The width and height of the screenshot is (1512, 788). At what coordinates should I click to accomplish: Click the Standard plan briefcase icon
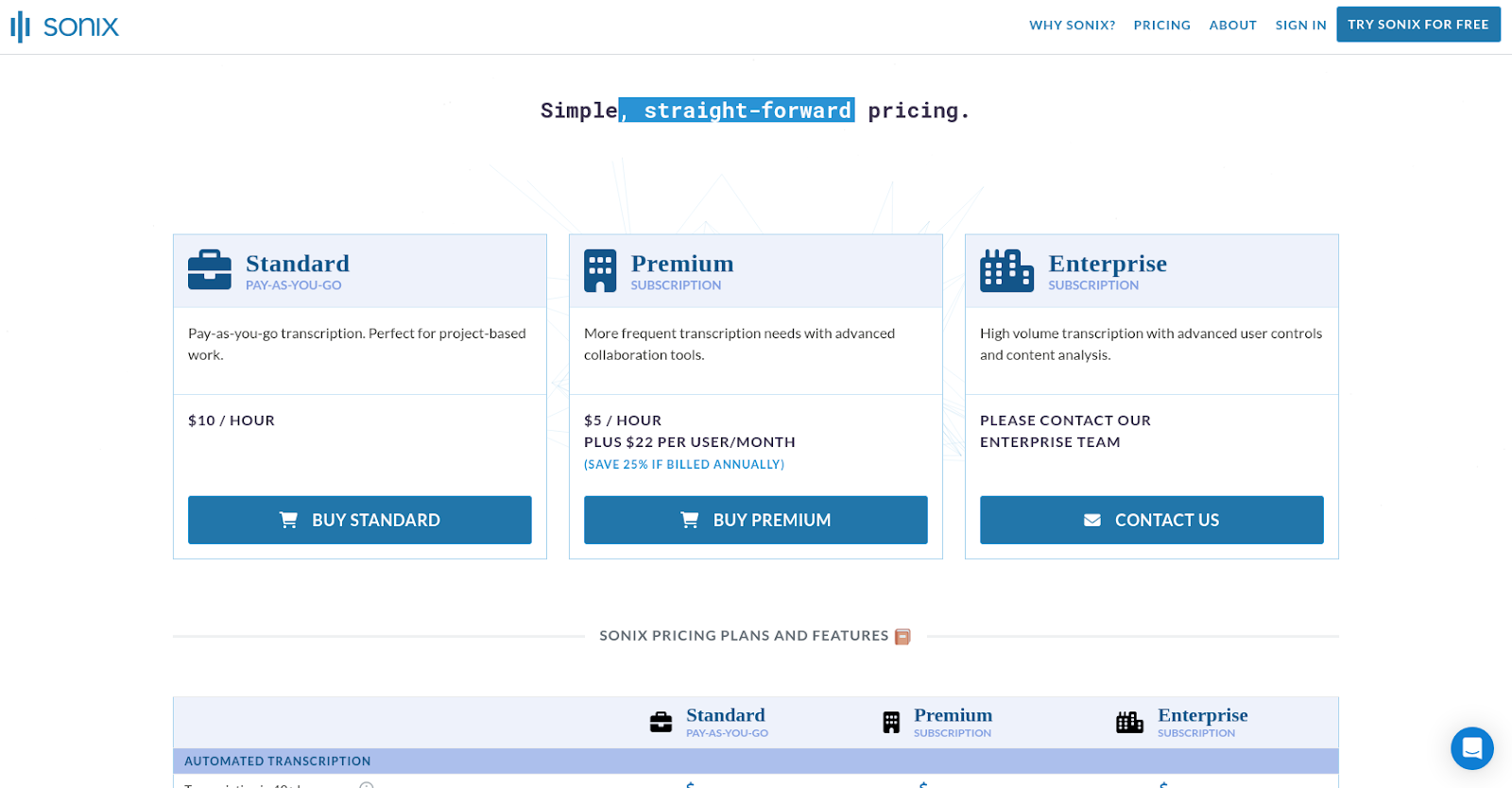point(210,270)
